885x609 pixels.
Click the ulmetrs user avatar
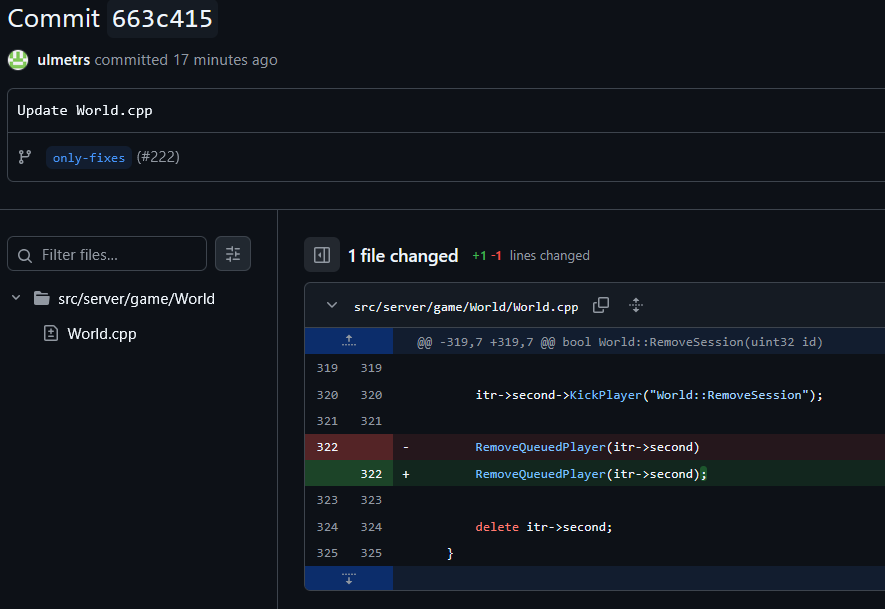[x=18, y=60]
